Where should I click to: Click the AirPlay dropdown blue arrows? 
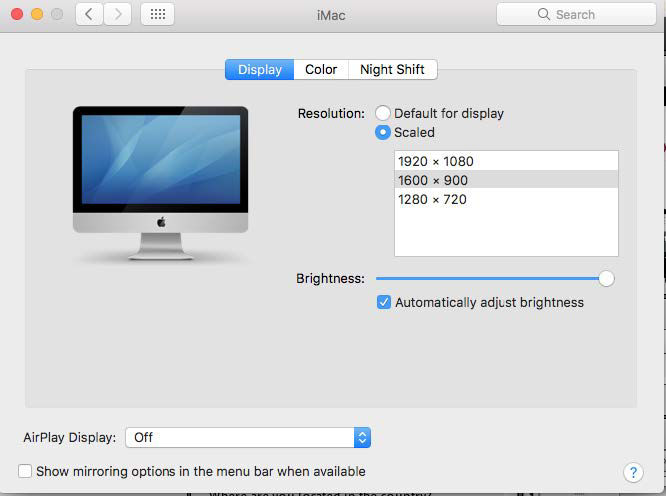pyautogui.click(x=362, y=437)
